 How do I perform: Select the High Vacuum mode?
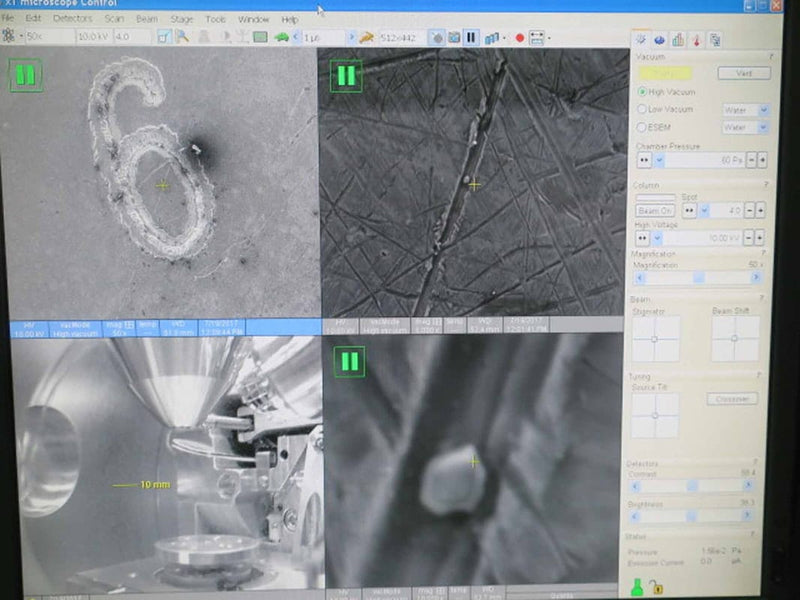click(x=642, y=92)
